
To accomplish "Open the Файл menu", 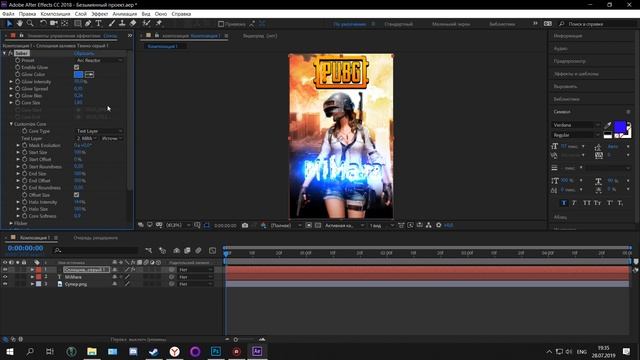I will click(8, 14).
